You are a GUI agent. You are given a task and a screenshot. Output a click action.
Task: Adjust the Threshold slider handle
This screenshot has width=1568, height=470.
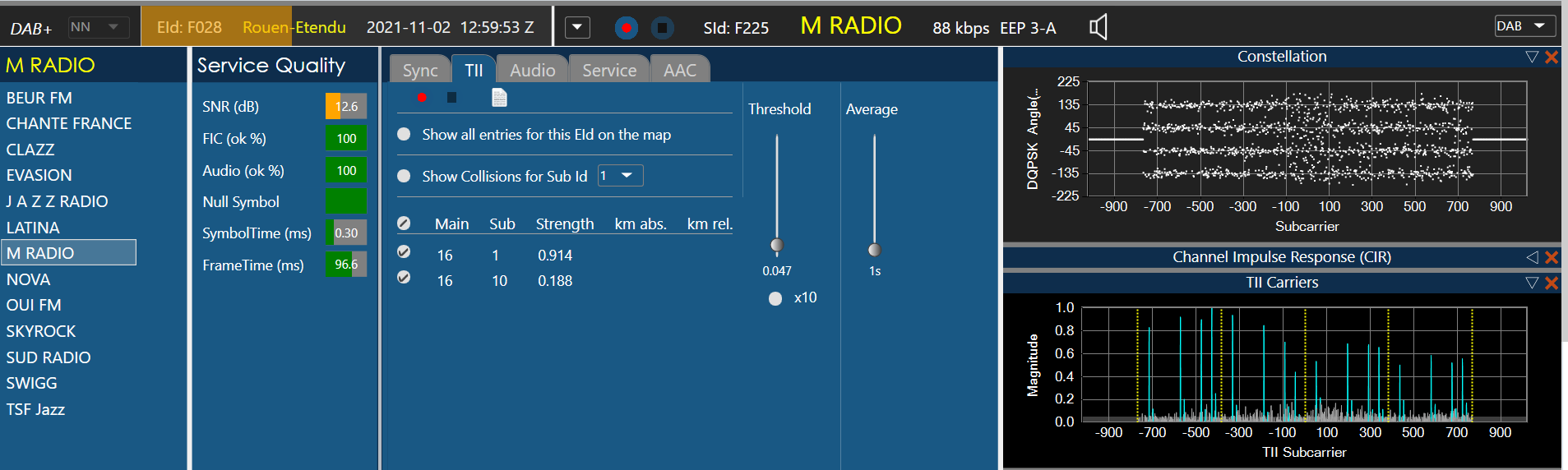pos(777,245)
